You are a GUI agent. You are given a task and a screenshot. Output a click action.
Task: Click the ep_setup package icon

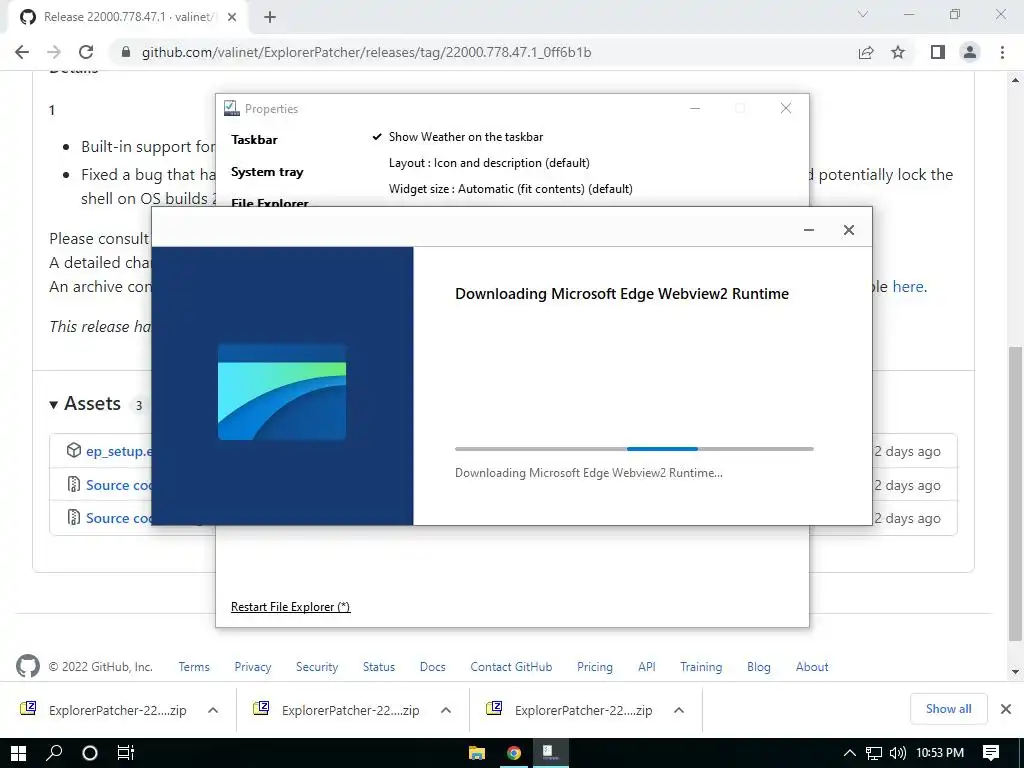click(x=74, y=450)
